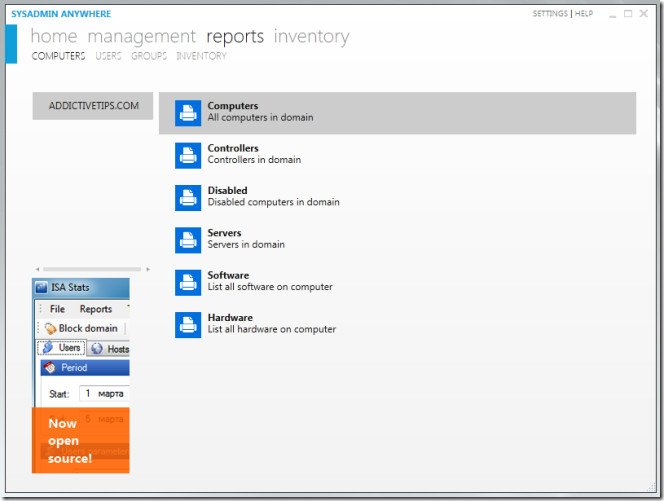Open 'Disabled computers in domain' report
The width and height of the screenshot is (664, 501).
coord(397,198)
